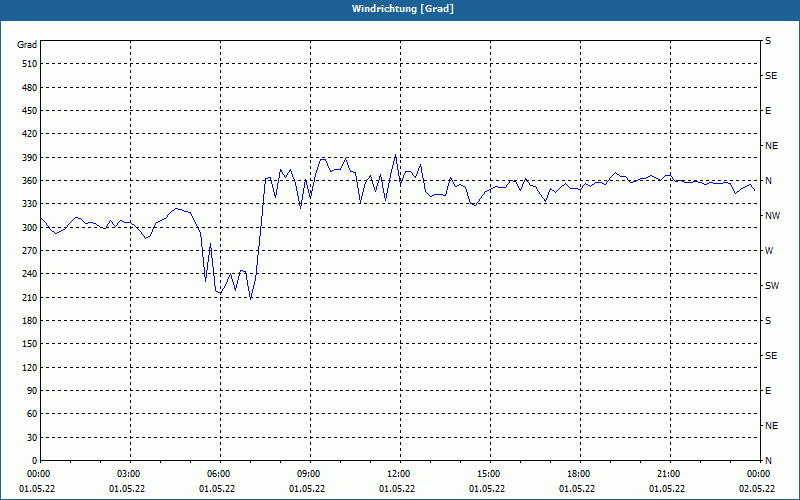
Task: Click the 420 tick label on the degree axis
Action: 29,134
